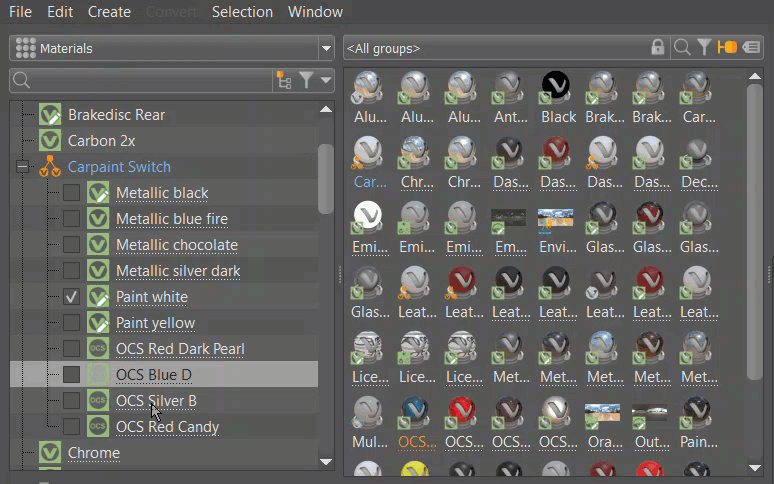Enable the Metallic chocolate checkbox

[71, 245]
